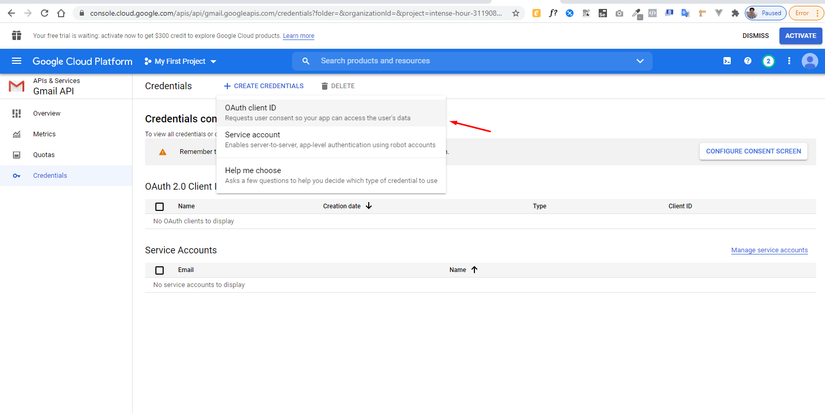
Task: Activate Cloud Shell terminal icon
Action: coord(727,61)
